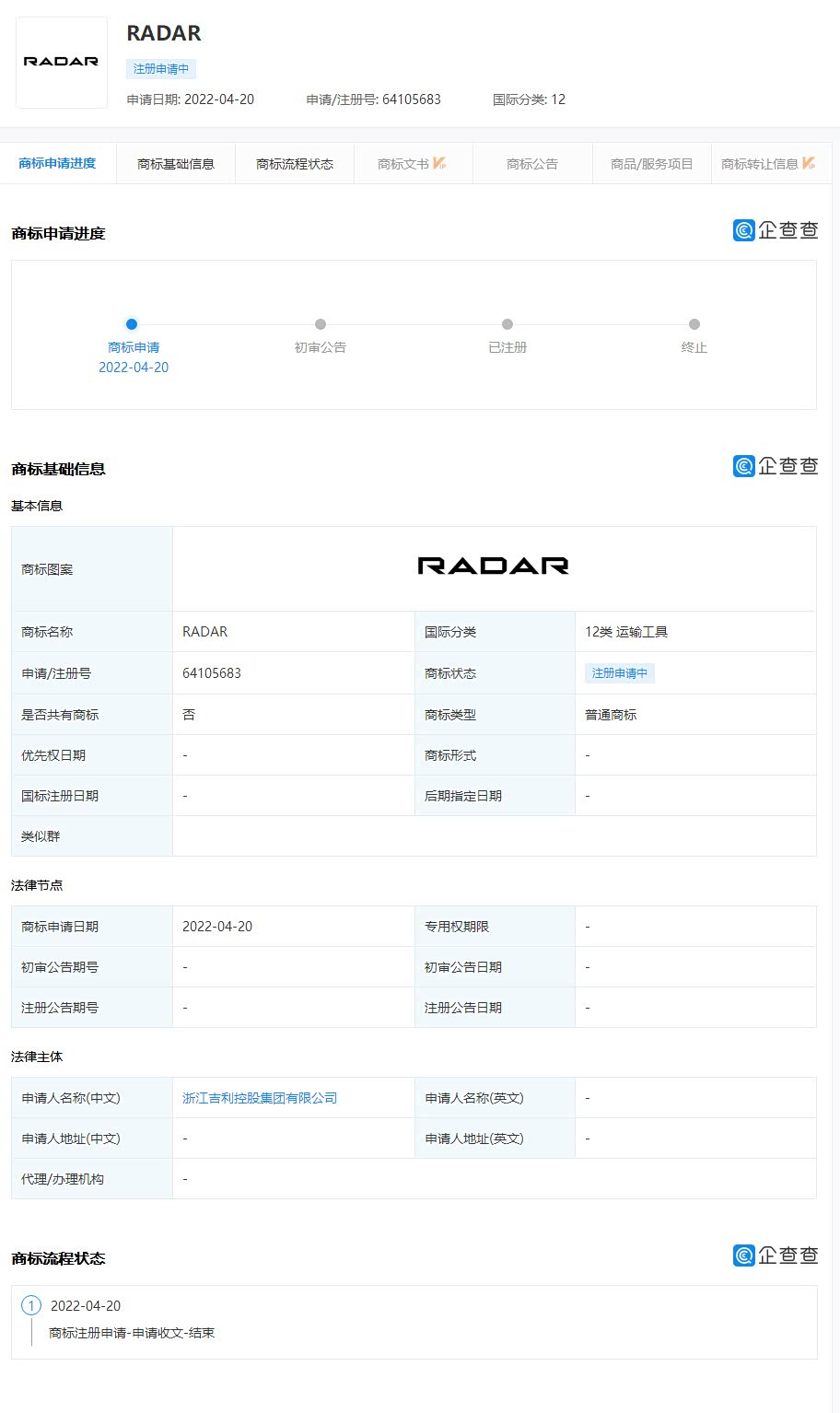Open the 商品/服务项目 tab

[x=651, y=164]
